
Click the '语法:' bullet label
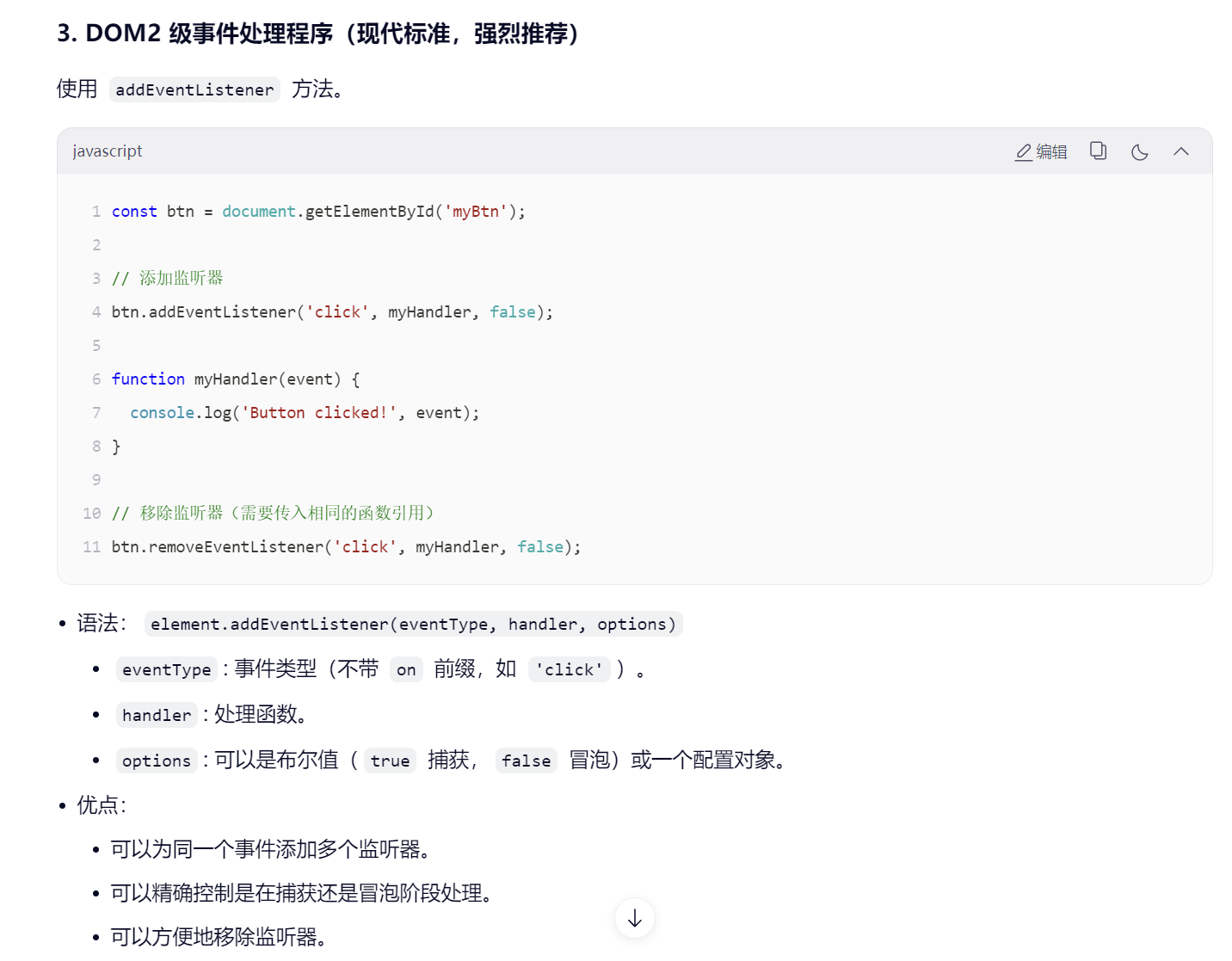coord(102,623)
